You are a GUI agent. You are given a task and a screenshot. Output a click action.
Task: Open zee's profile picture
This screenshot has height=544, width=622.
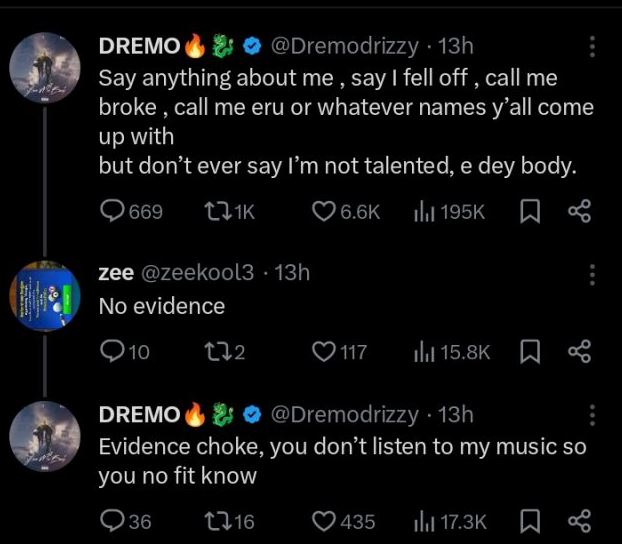pyautogui.click(x=46, y=295)
